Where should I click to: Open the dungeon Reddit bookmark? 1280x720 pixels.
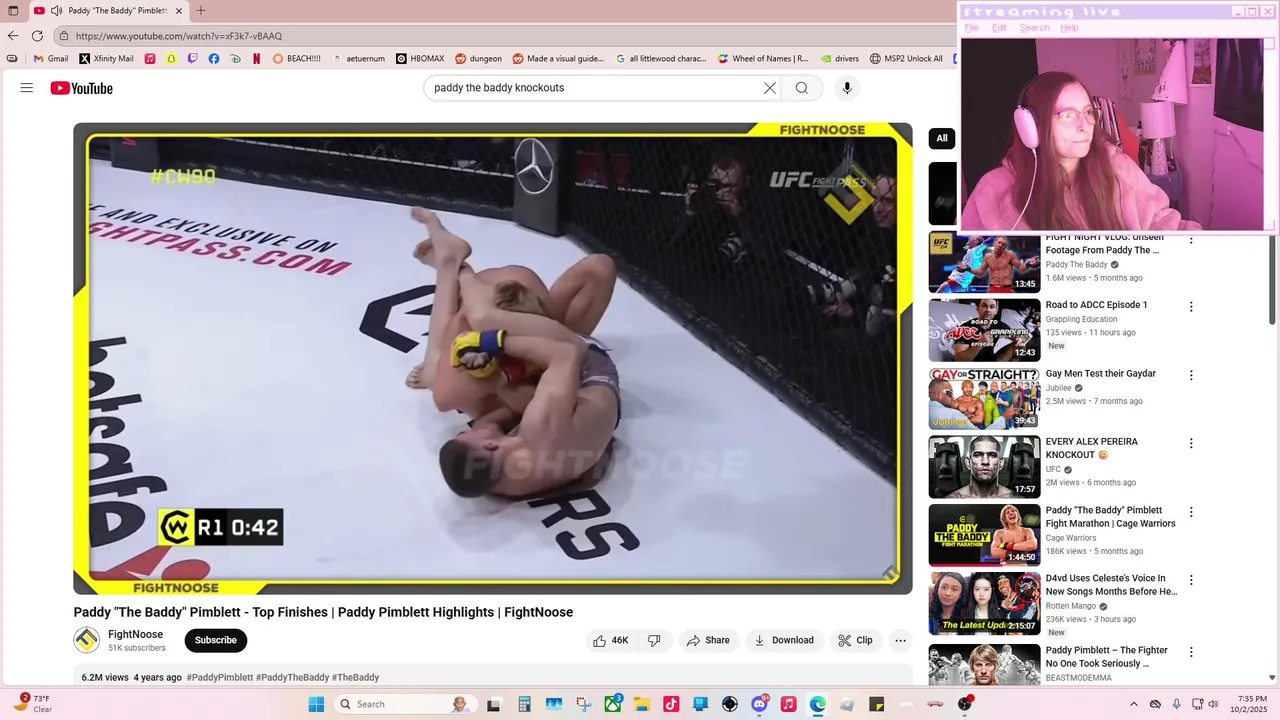478,59
